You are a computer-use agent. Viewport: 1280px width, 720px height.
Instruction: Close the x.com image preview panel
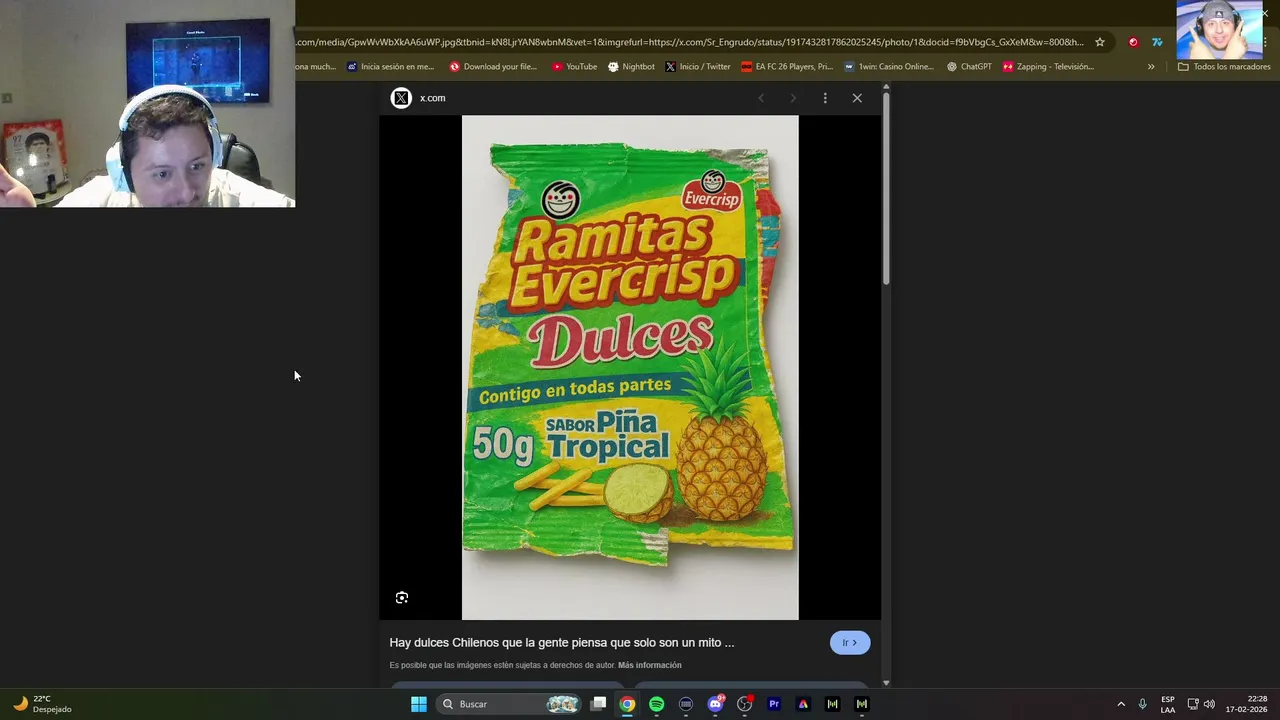(x=857, y=98)
